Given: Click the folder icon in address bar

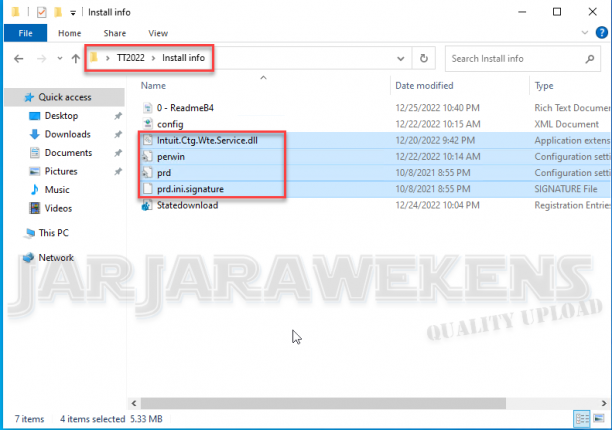Looking at the screenshot, I should coord(94,58).
